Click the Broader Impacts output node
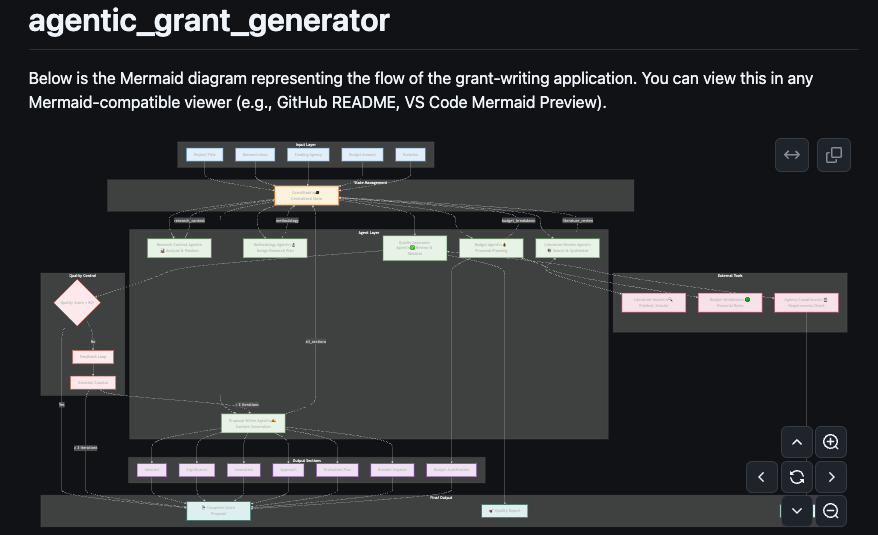This screenshot has width=878, height=535. coord(392,470)
